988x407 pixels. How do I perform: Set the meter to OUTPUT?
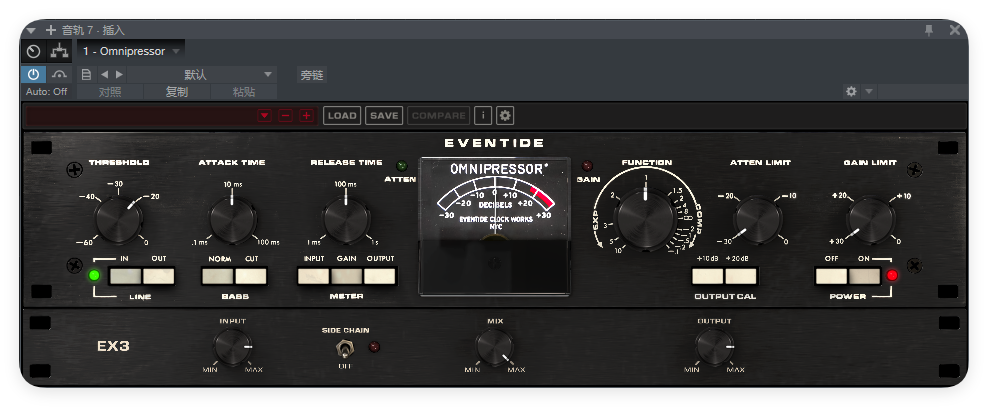pyautogui.click(x=379, y=276)
